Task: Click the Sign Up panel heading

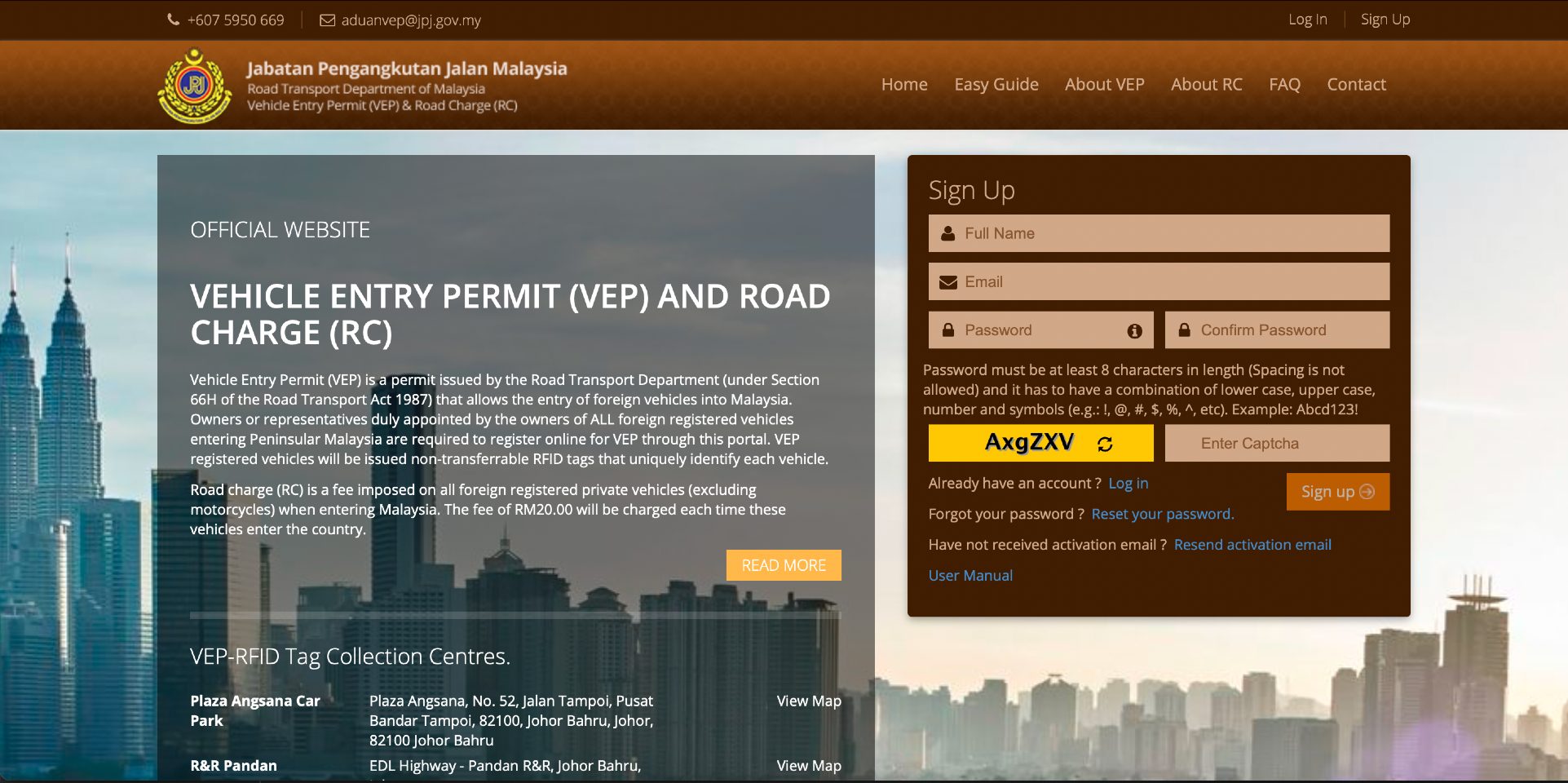Action: tap(971, 191)
